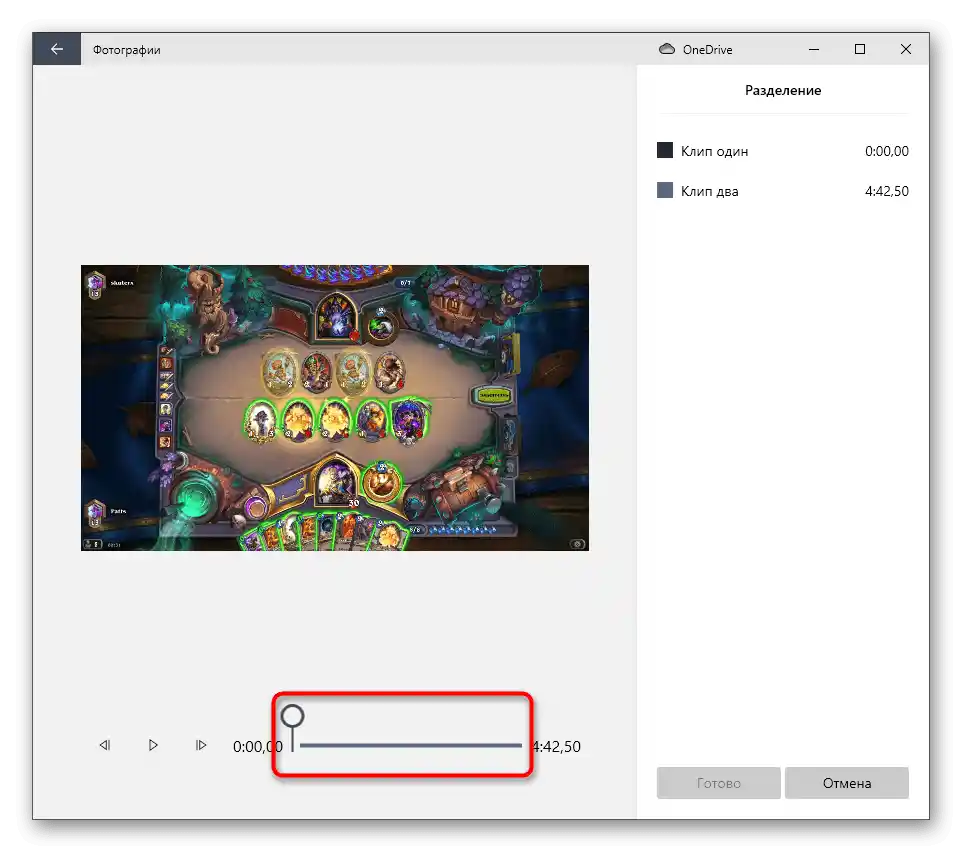The width and height of the screenshot is (962, 852).
Task: Close the Фотографии window
Action: pos(906,49)
